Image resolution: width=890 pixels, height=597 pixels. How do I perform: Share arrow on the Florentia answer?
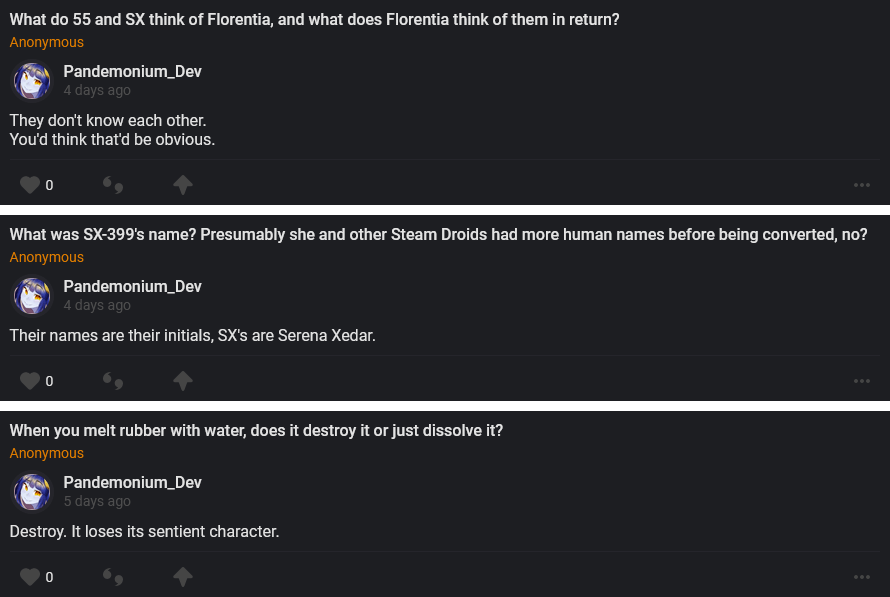coord(182,185)
